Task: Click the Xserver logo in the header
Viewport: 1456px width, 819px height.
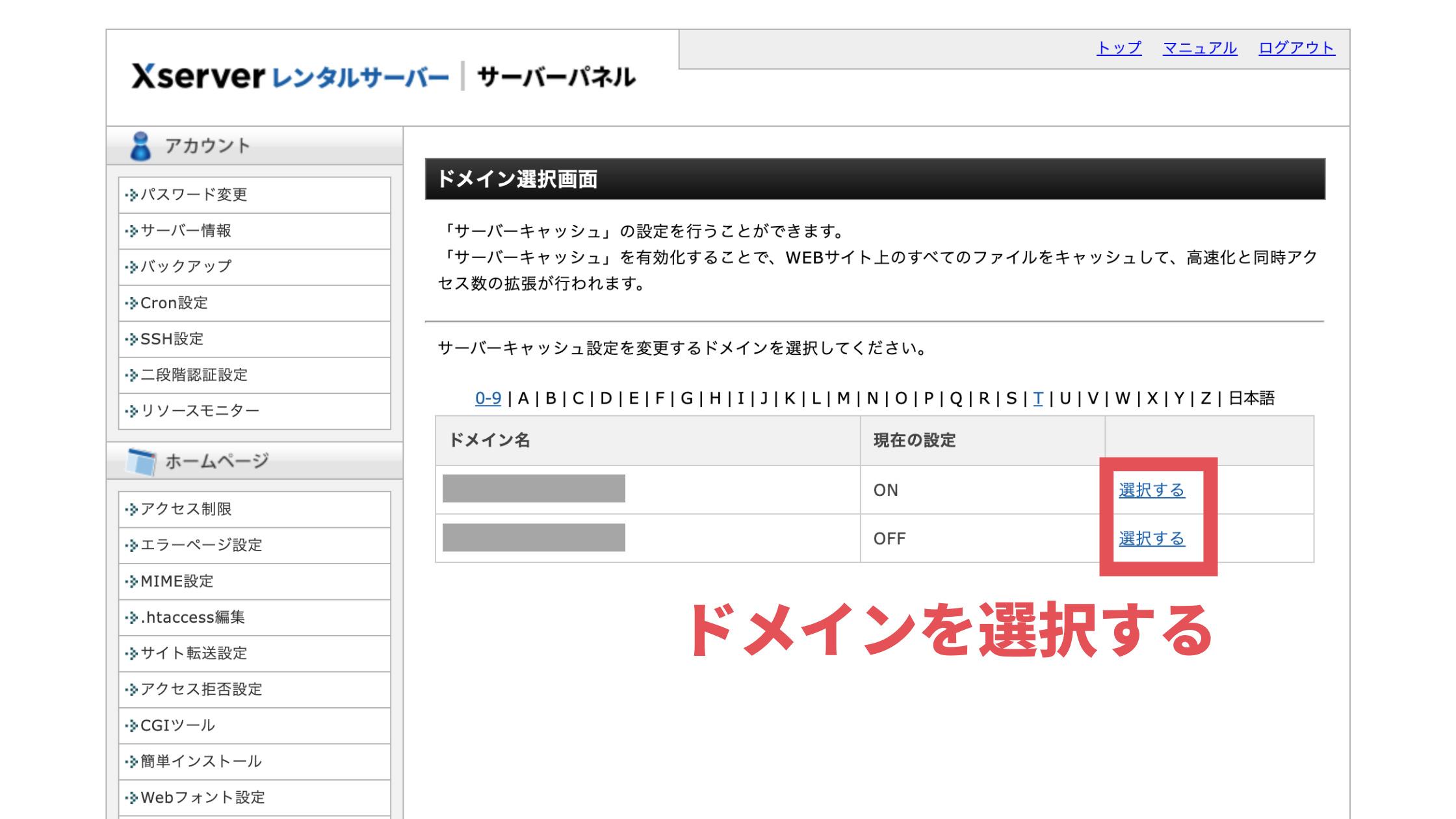Action: [x=383, y=77]
